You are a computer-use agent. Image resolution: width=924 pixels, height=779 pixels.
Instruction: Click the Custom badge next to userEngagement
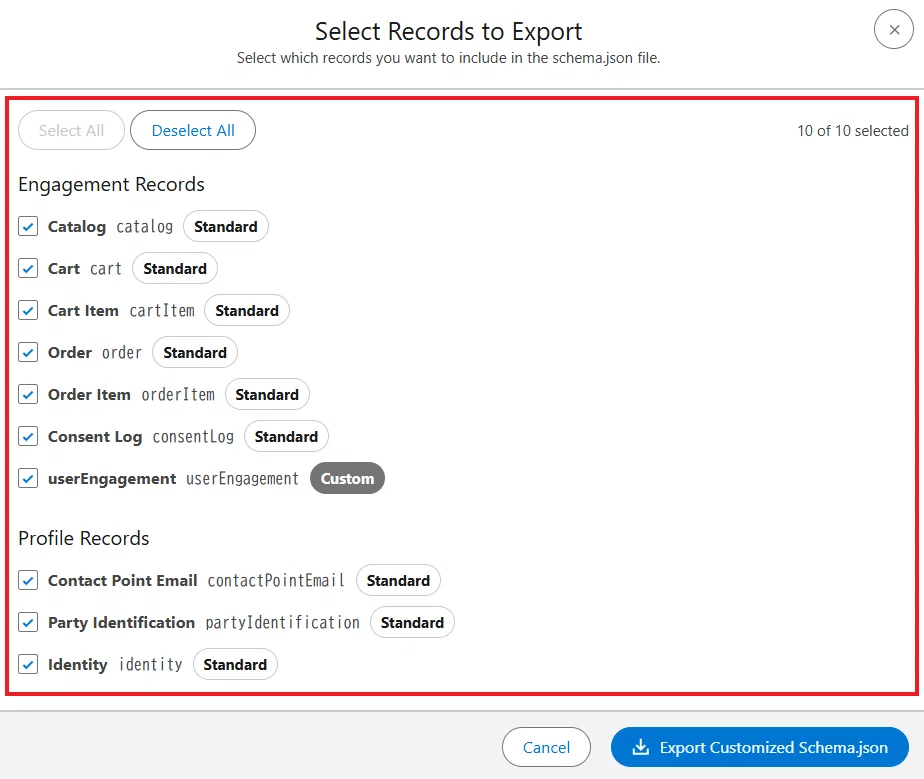click(x=347, y=478)
